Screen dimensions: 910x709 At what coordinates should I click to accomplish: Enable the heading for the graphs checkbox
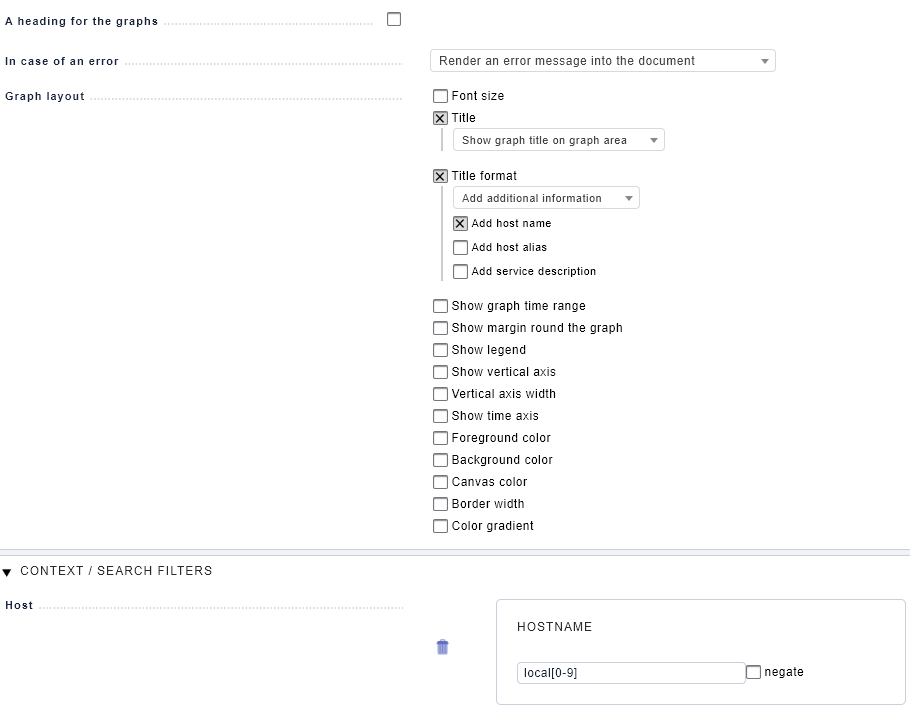394,19
